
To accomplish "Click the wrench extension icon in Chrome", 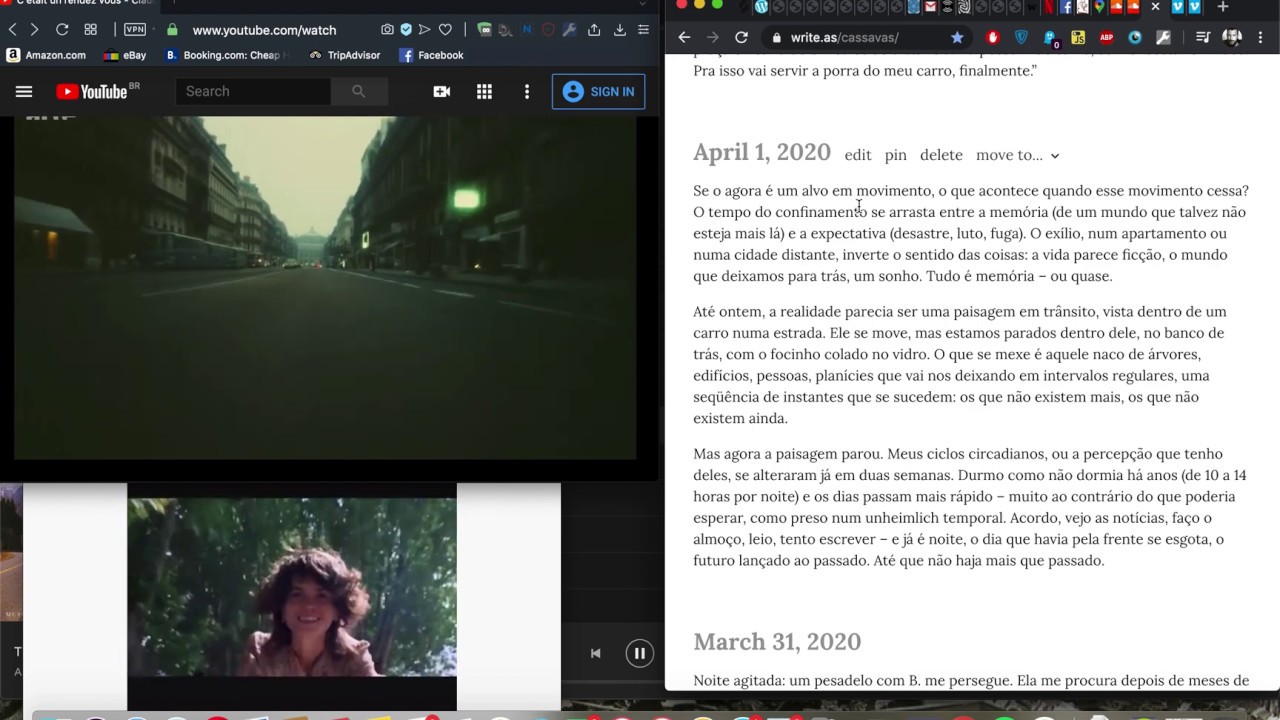I will (1163, 37).
